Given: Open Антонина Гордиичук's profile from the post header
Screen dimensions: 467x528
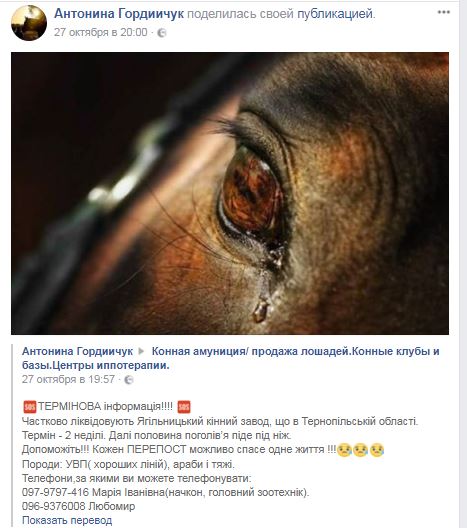Looking at the screenshot, I should coord(119,14).
